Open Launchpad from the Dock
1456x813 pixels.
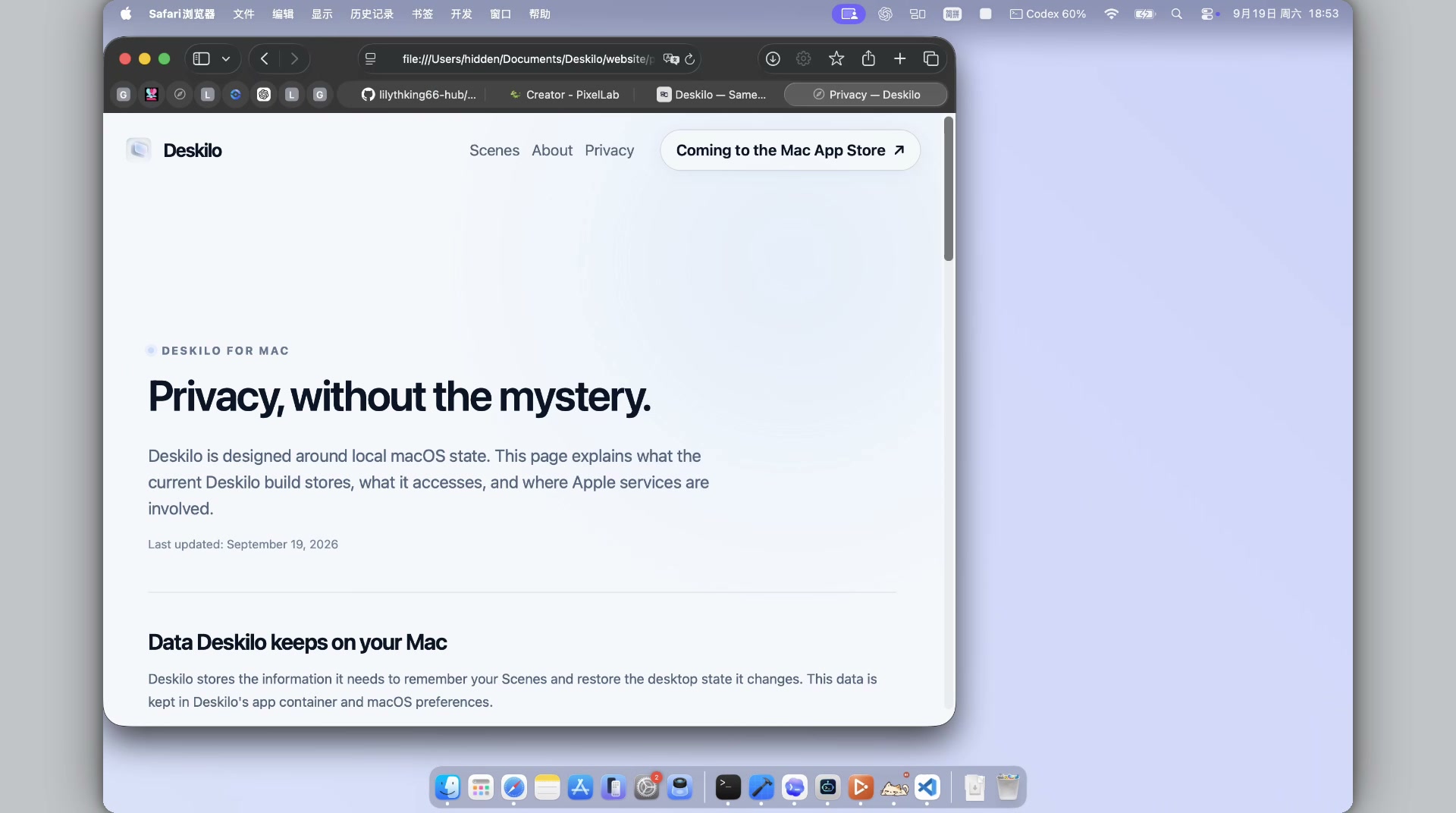point(481,787)
